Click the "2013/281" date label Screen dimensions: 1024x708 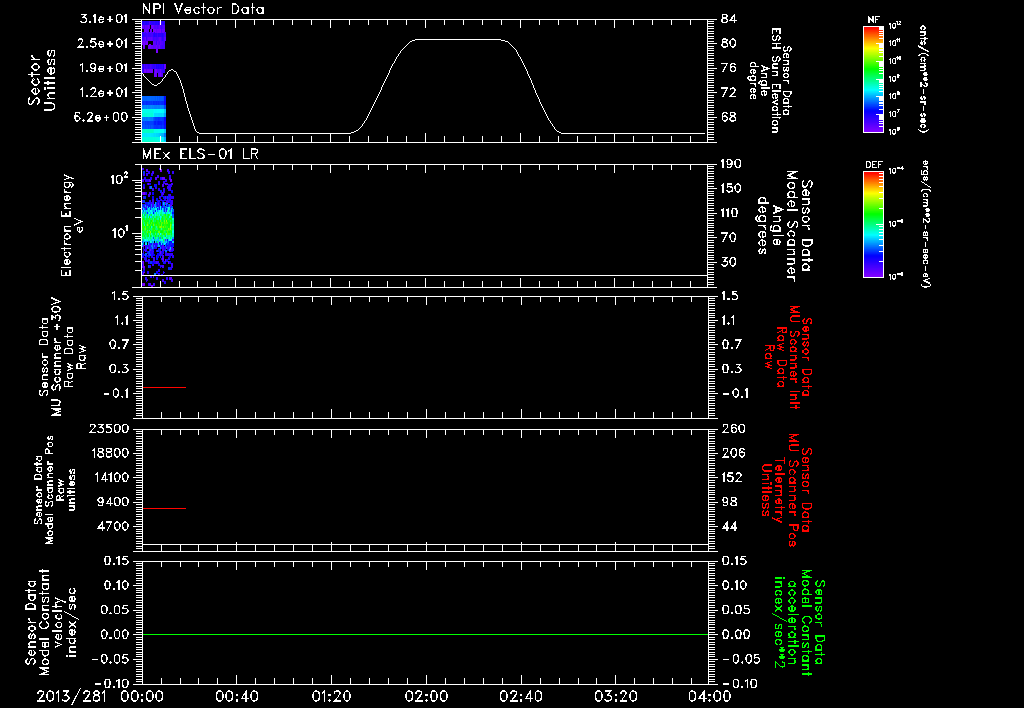(x=71, y=696)
